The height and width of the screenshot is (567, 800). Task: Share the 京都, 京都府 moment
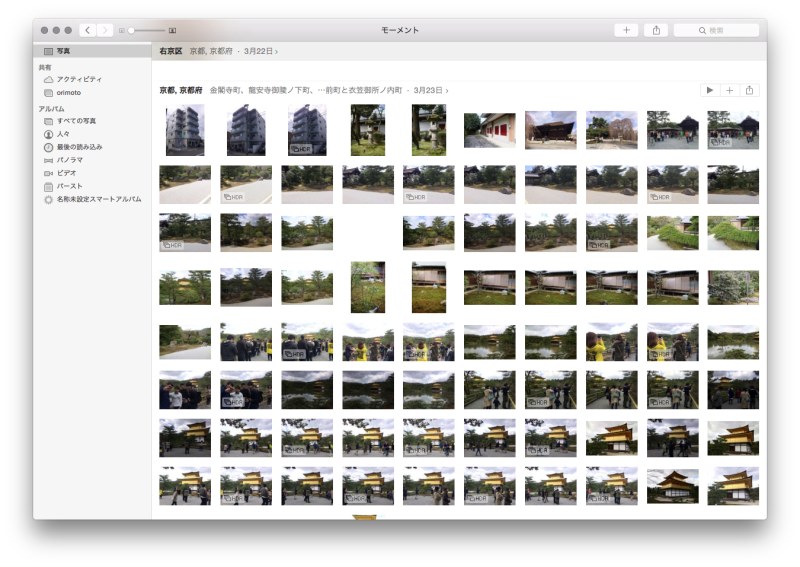click(749, 90)
